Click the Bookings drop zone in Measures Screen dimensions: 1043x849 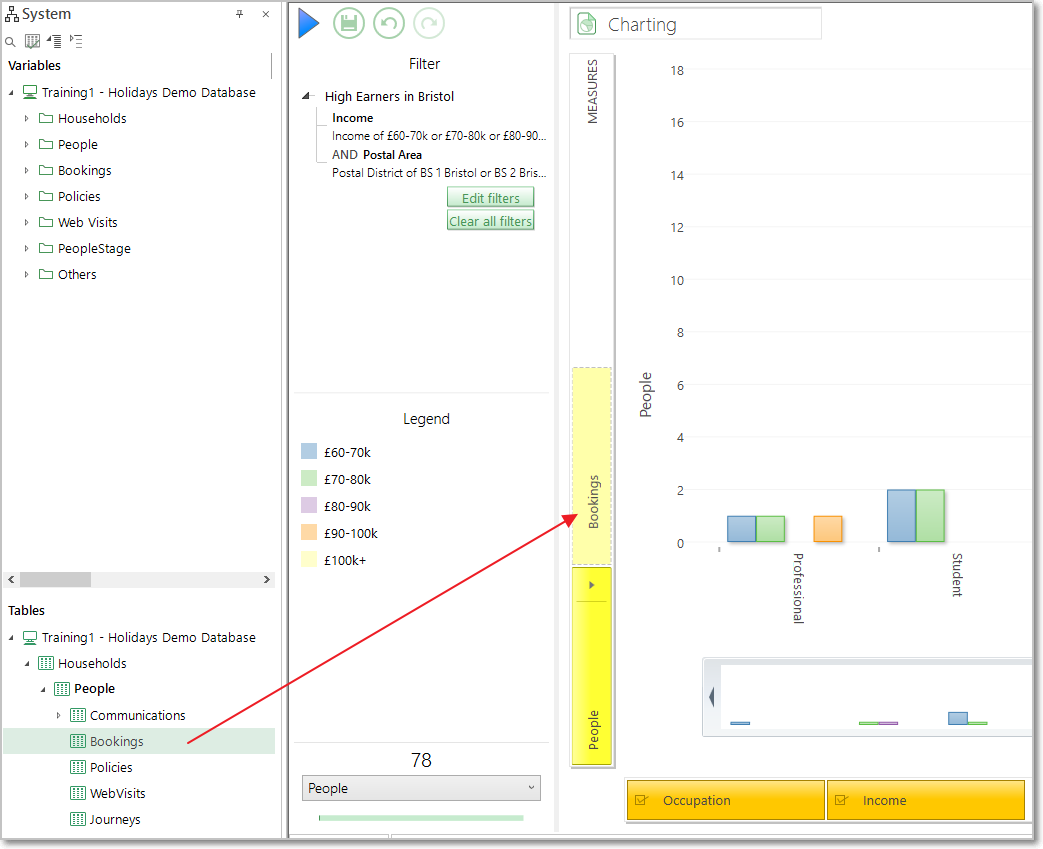tap(591, 466)
